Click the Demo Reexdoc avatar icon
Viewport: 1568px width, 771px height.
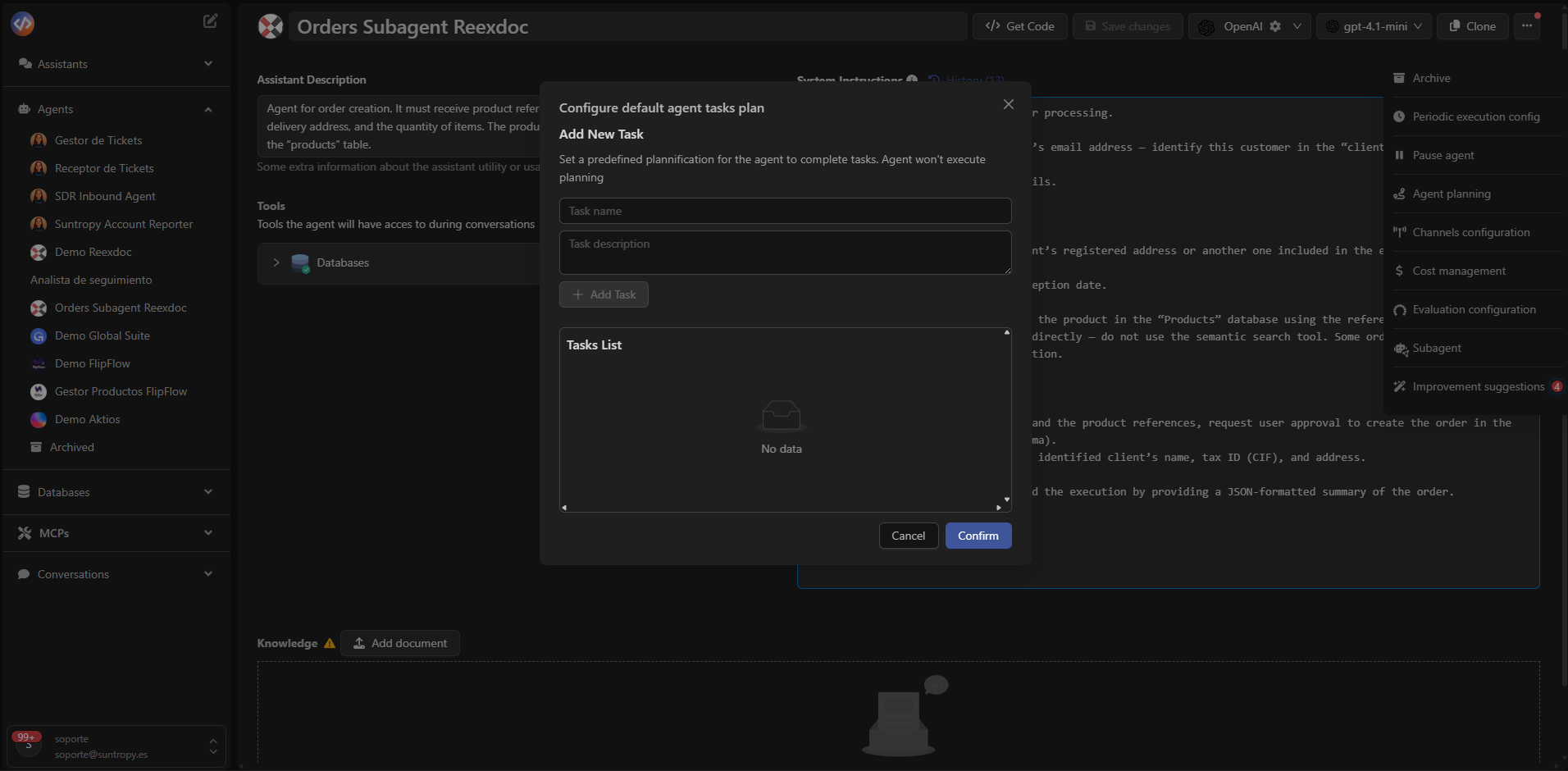39,252
